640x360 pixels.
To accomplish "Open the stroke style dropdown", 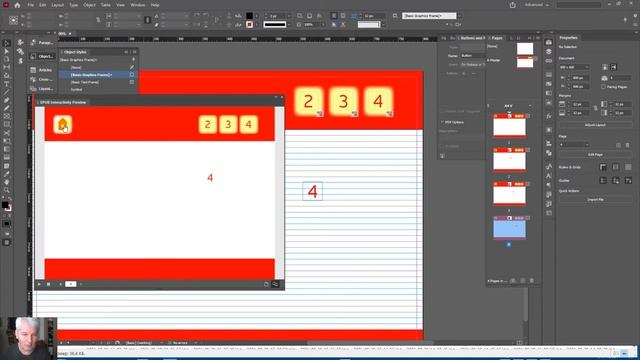I will click(x=289, y=24).
